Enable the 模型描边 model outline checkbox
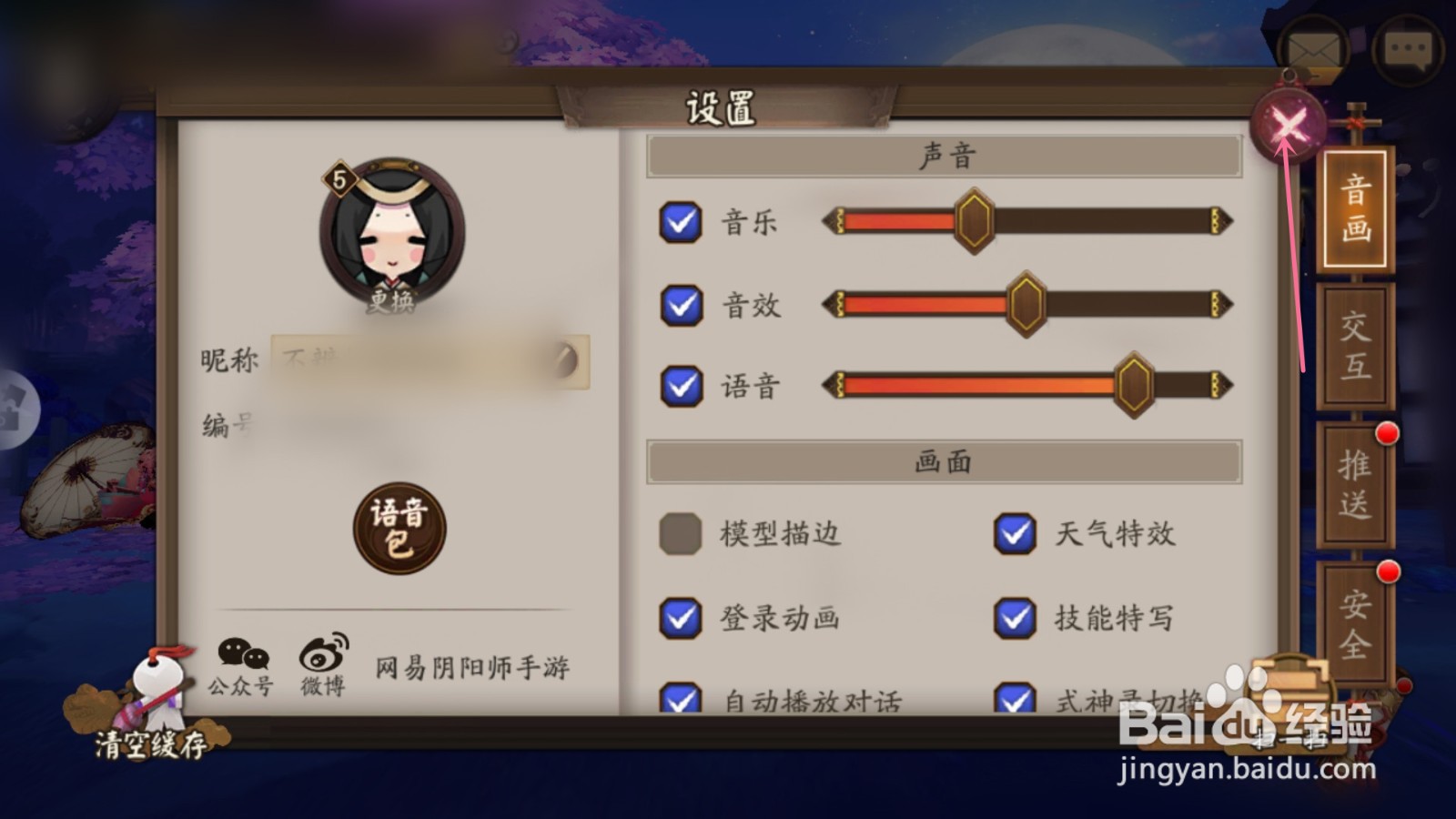Viewport: 1456px width, 819px height. point(680,534)
